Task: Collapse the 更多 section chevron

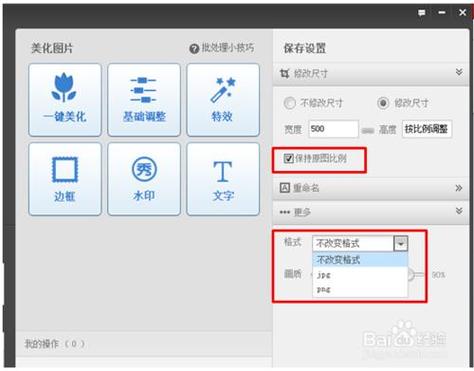Action: click(x=459, y=211)
